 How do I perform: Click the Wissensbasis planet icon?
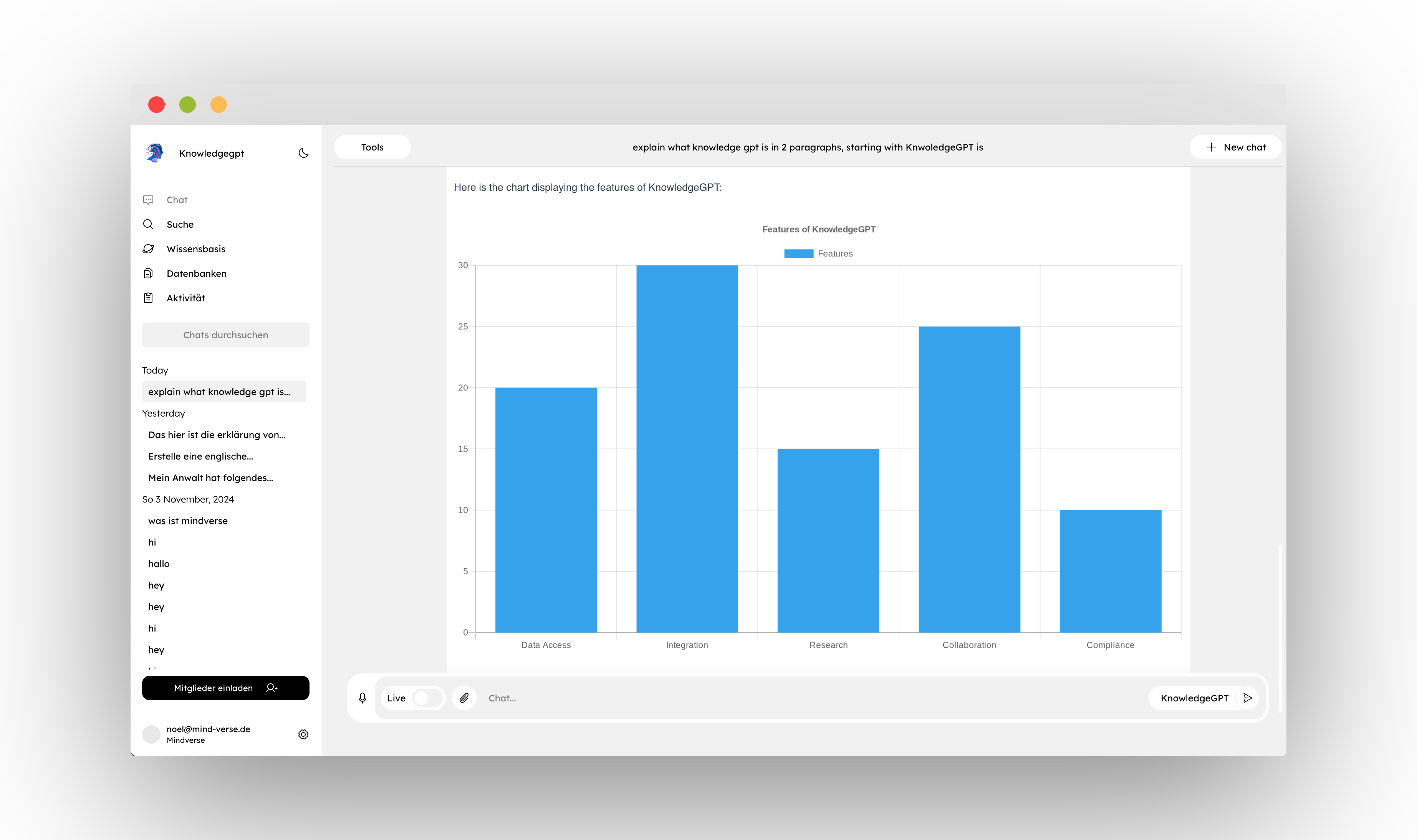[x=148, y=249]
